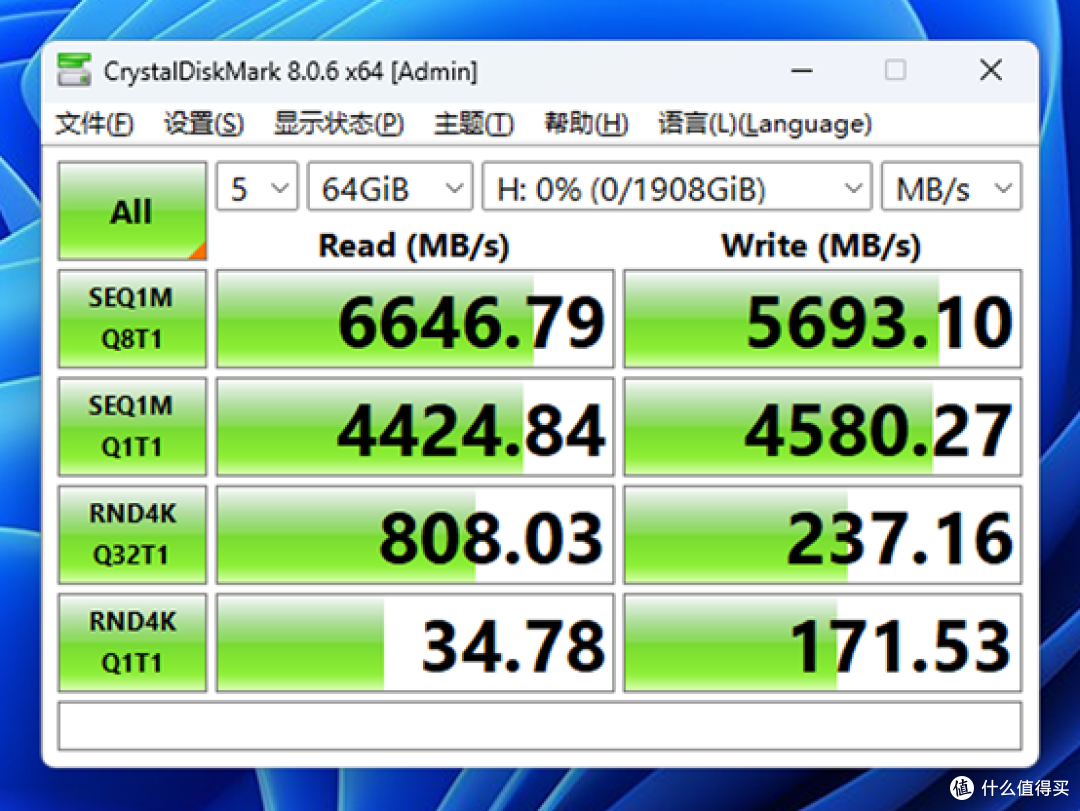Click the CrystalDiskMark app icon in title bar

(74, 70)
